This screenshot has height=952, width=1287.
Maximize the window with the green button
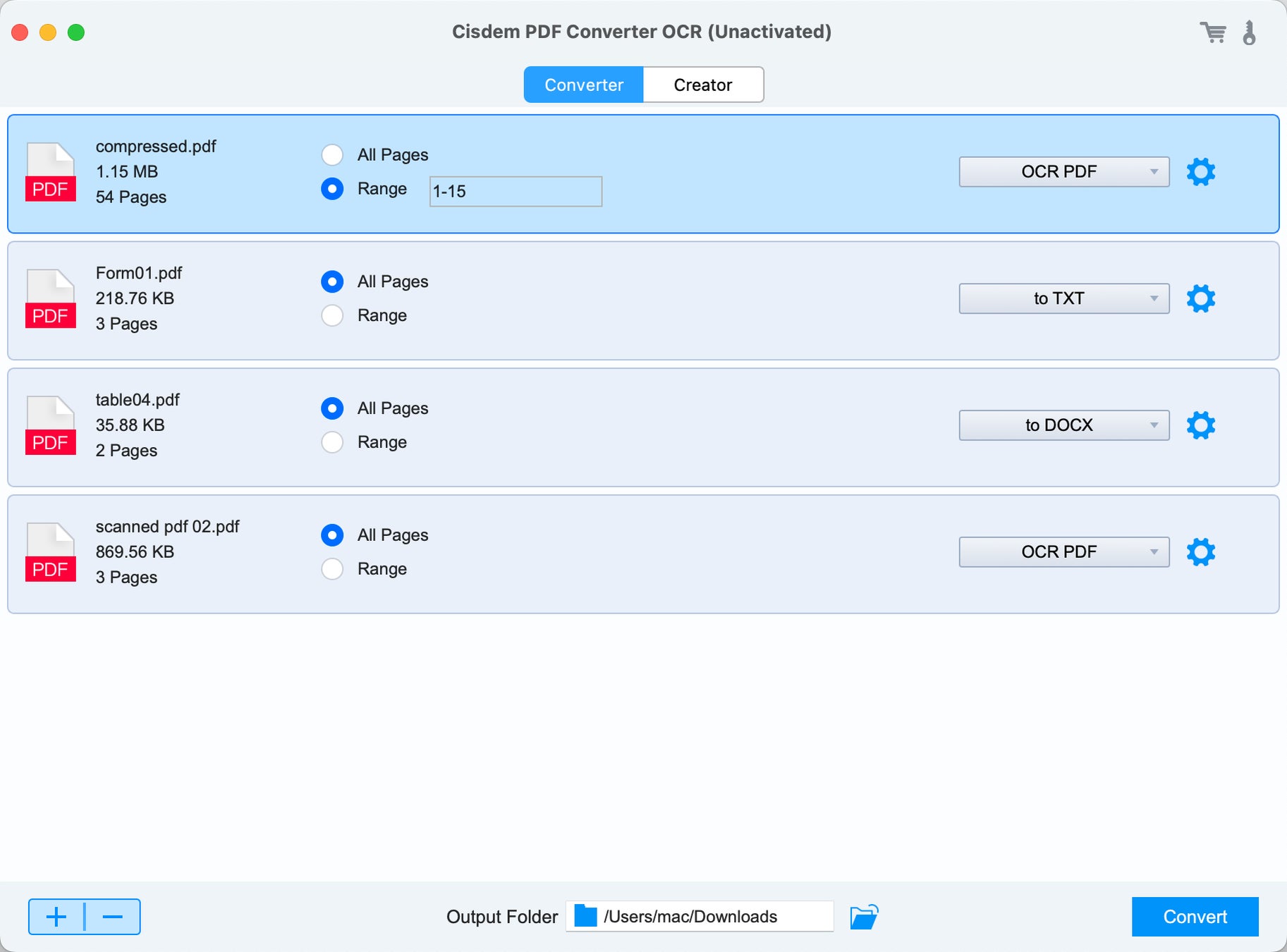[76, 32]
